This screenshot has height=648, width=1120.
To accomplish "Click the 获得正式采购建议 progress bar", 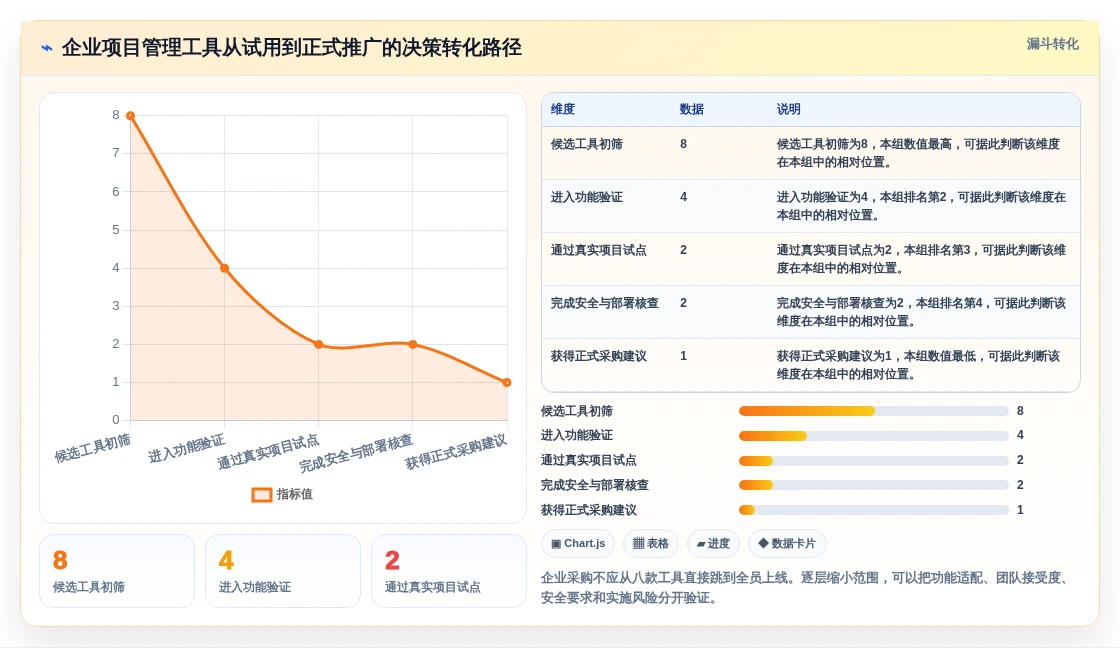I will 874,510.
